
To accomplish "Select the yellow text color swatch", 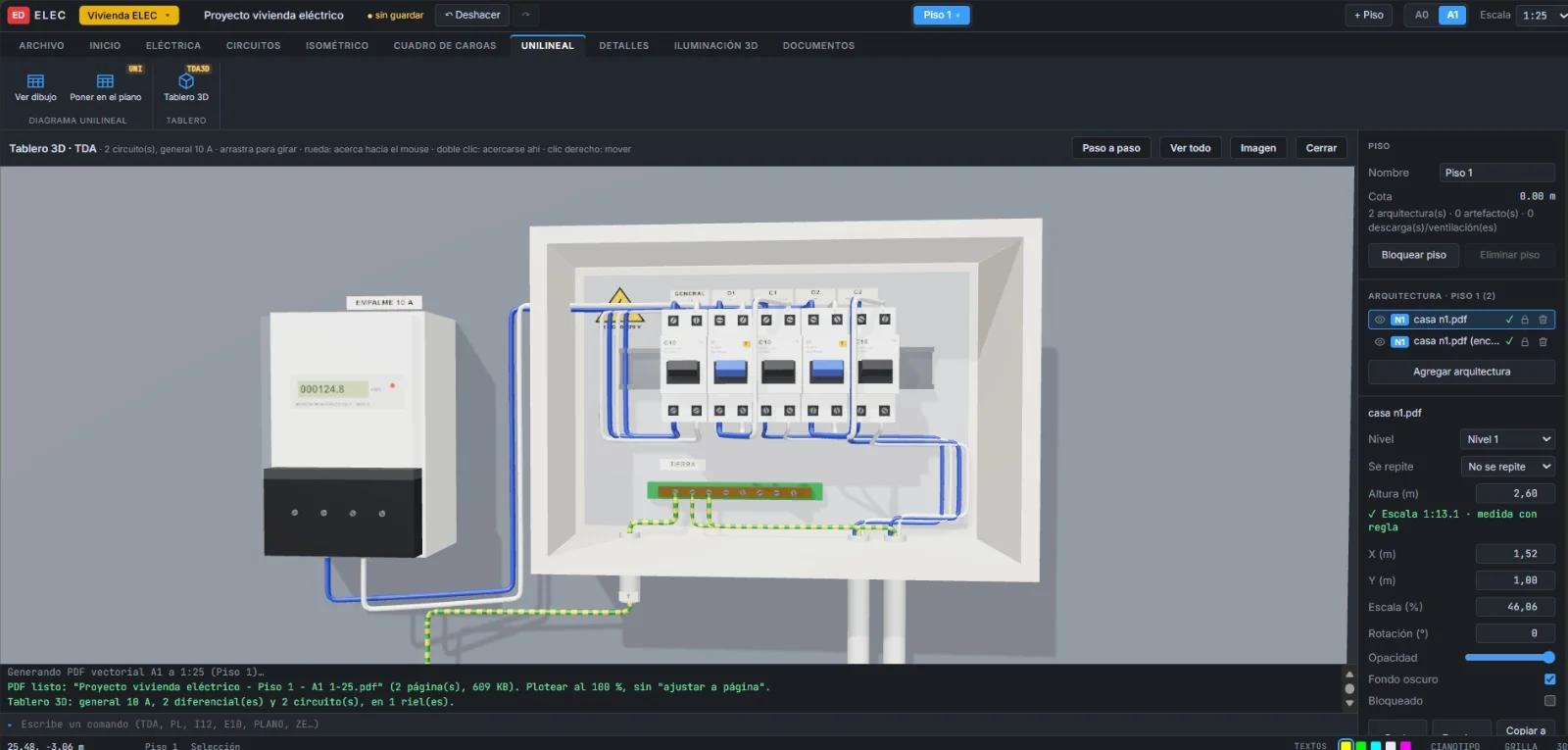I will point(1346,746).
